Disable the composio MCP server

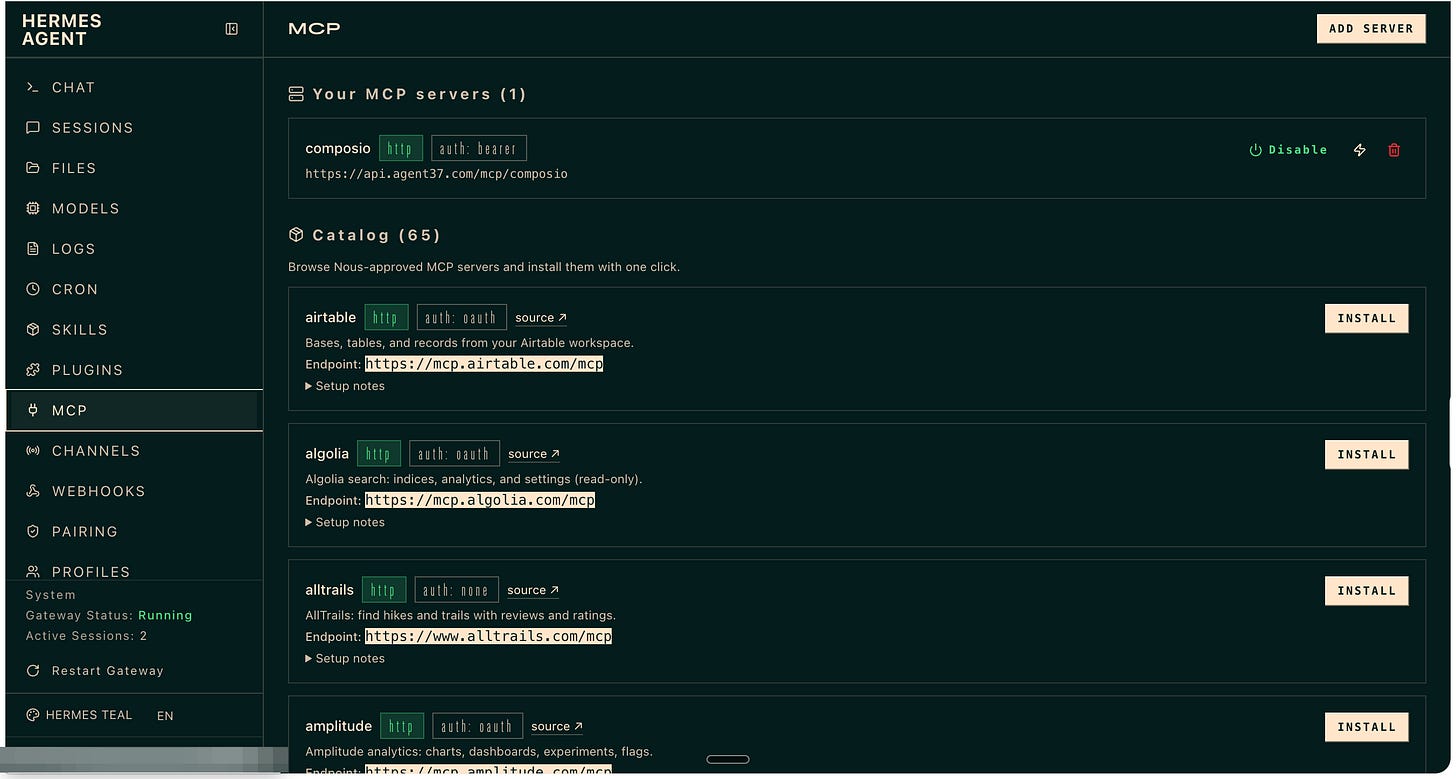click(x=1288, y=150)
